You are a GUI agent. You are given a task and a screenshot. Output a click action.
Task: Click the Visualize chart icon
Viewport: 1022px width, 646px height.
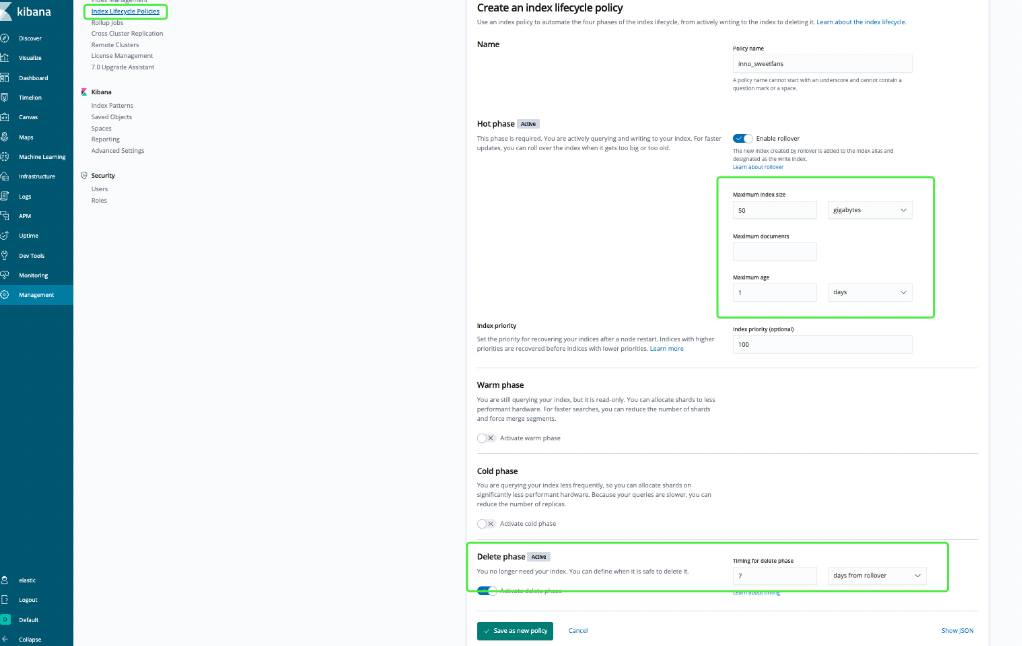pyautogui.click(x=6, y=58)
